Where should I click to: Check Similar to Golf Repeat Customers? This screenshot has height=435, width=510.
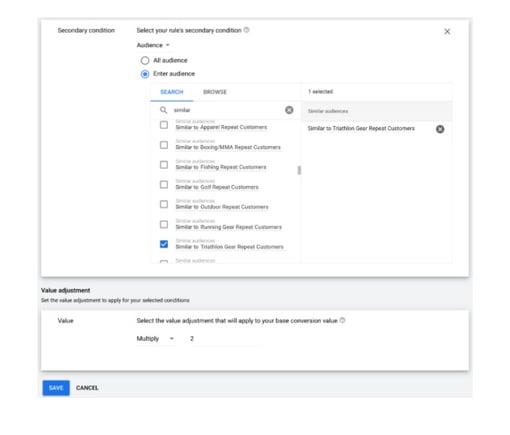click(x=164, y=184)
